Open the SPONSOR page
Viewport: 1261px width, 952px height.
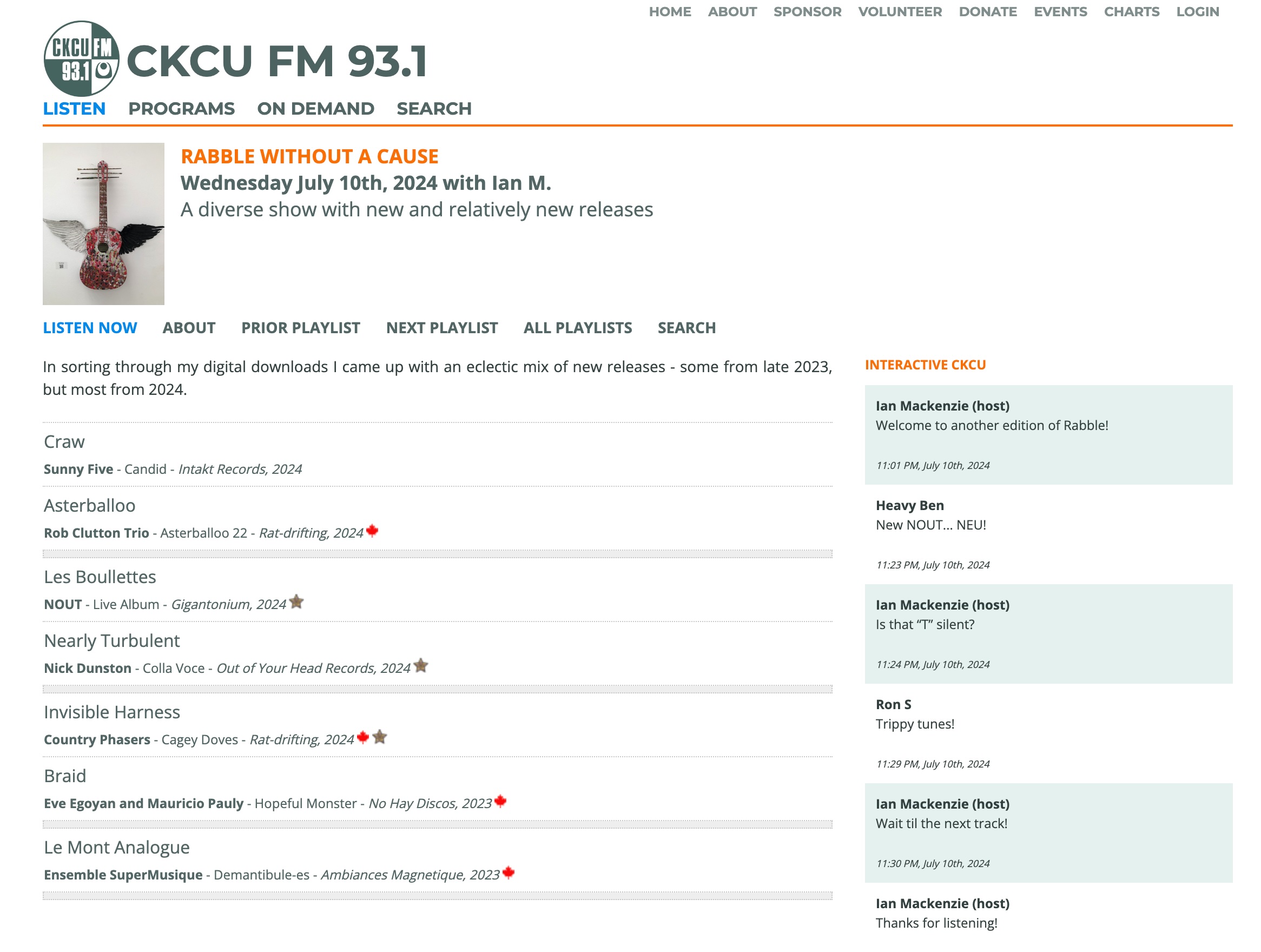[807, 11]
